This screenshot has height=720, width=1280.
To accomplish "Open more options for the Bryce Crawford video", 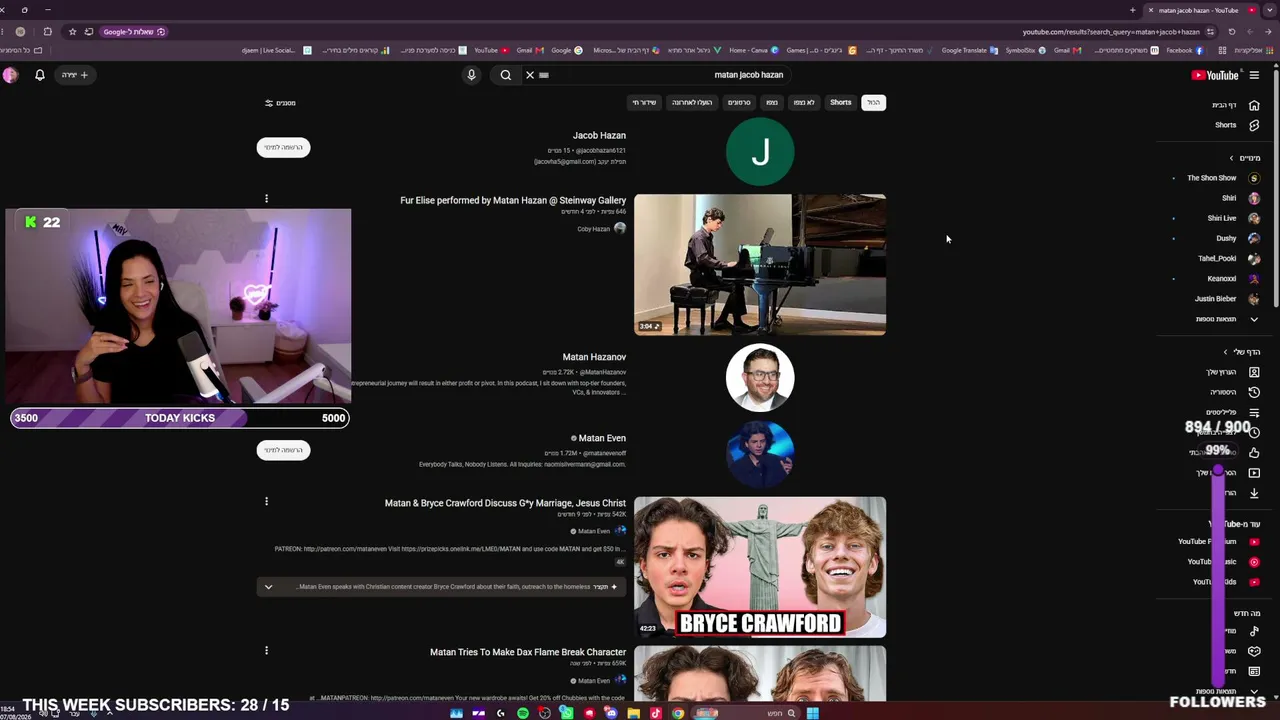I will pos(266,501).
